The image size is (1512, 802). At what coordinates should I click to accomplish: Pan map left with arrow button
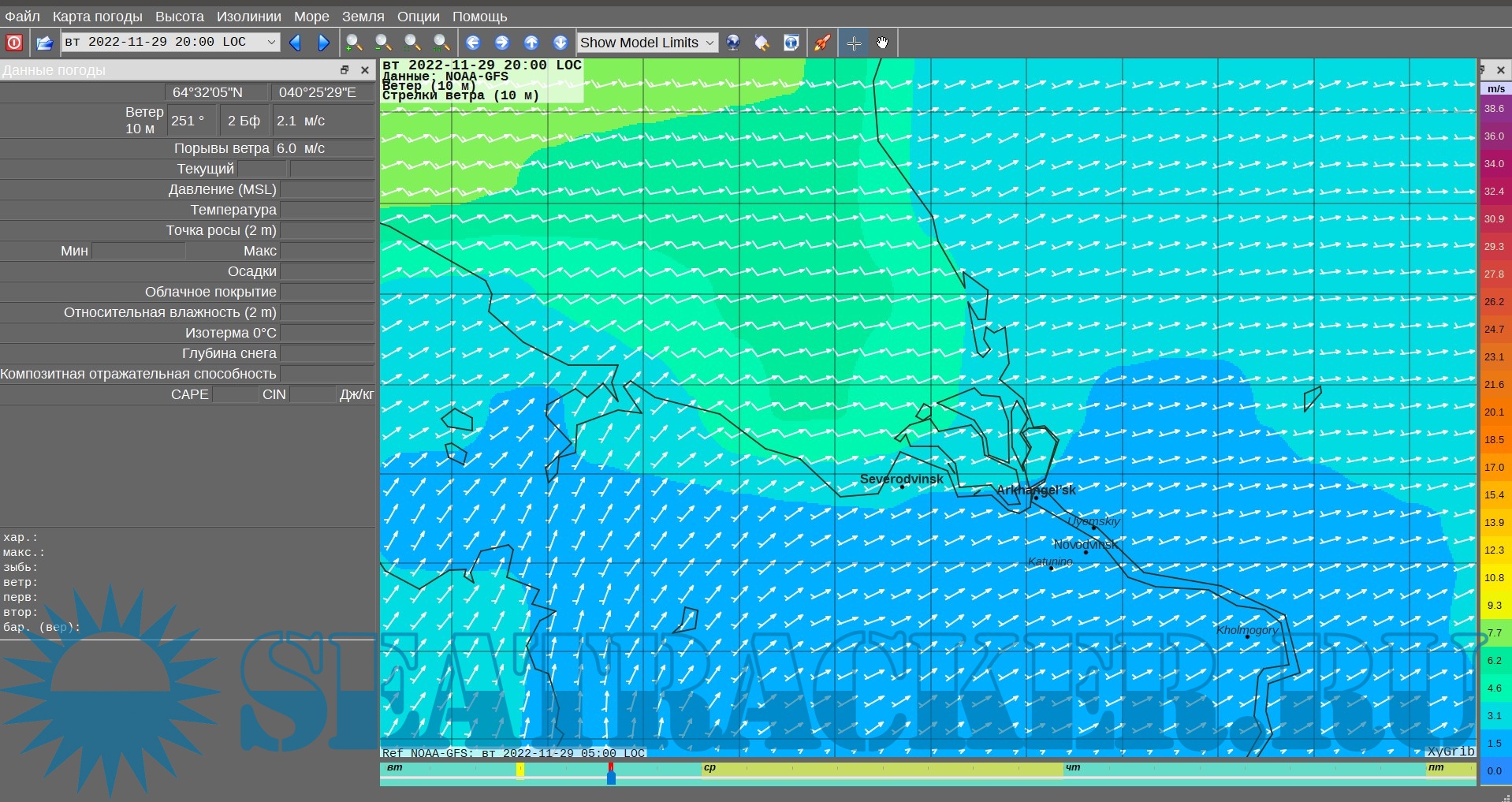473,43
